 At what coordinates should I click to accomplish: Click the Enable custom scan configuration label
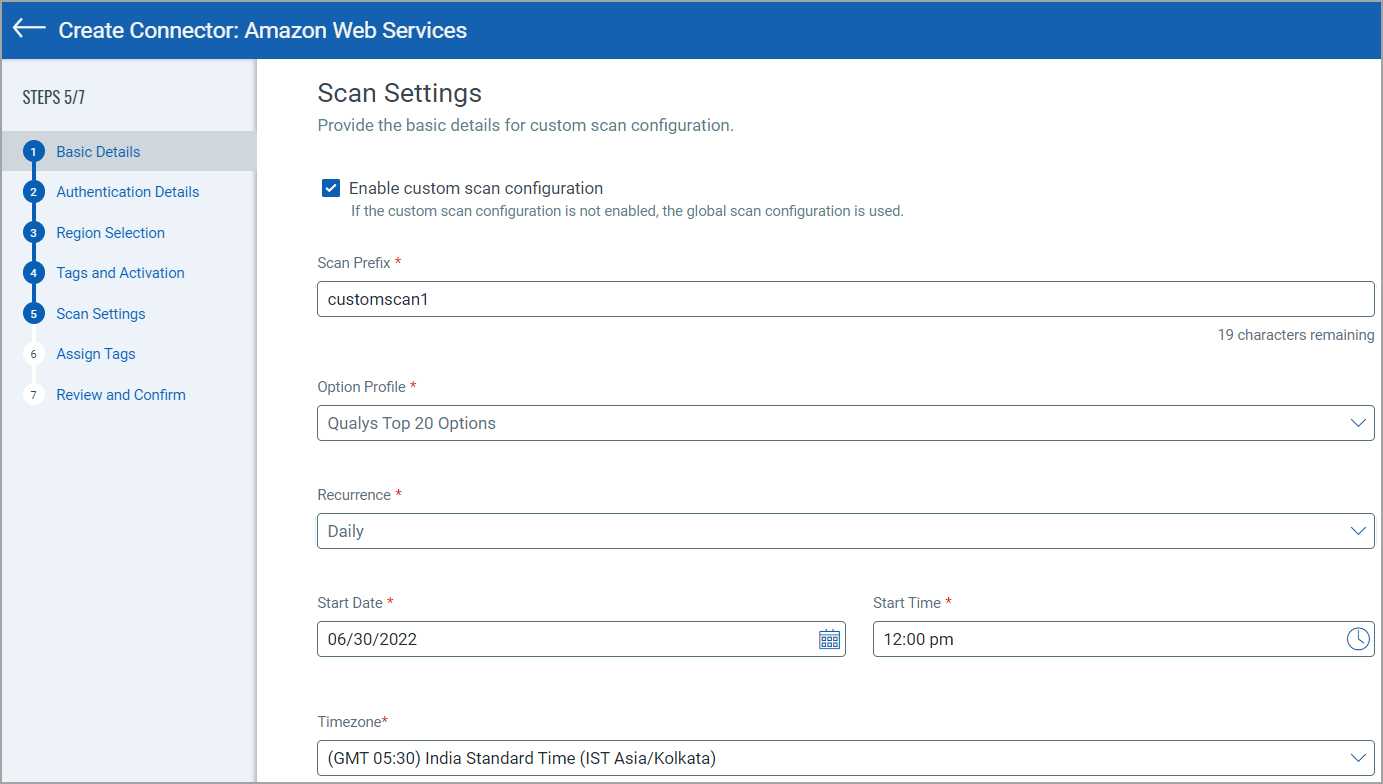(476, 188)
